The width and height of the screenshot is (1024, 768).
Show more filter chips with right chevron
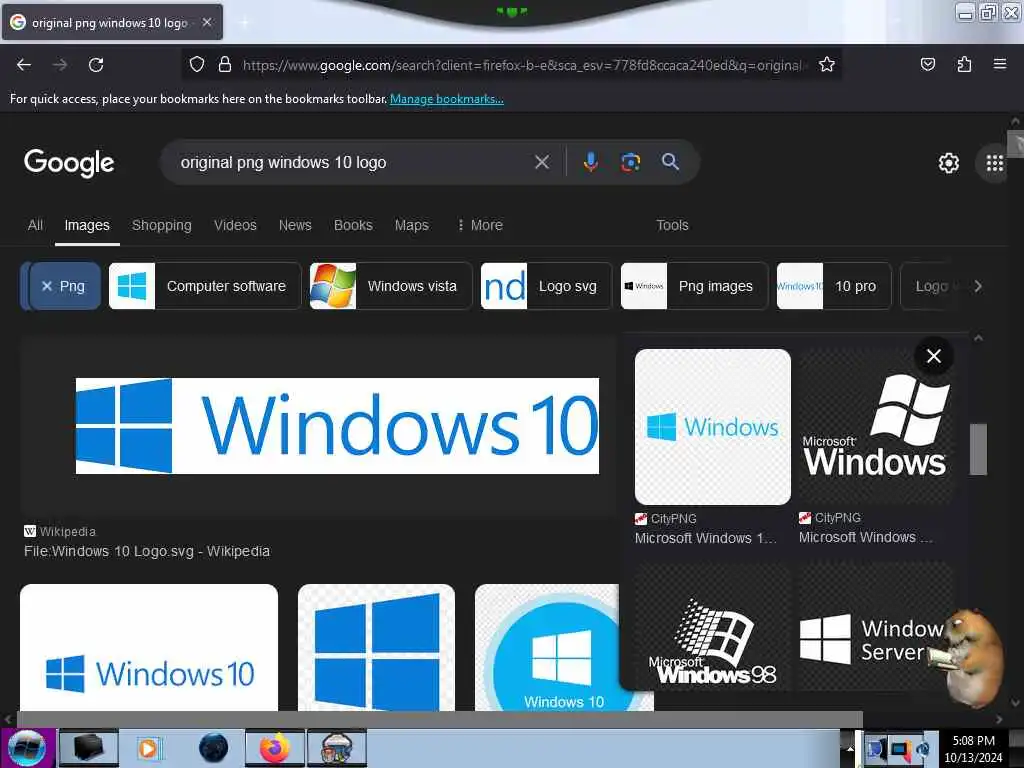click(978, 286)
